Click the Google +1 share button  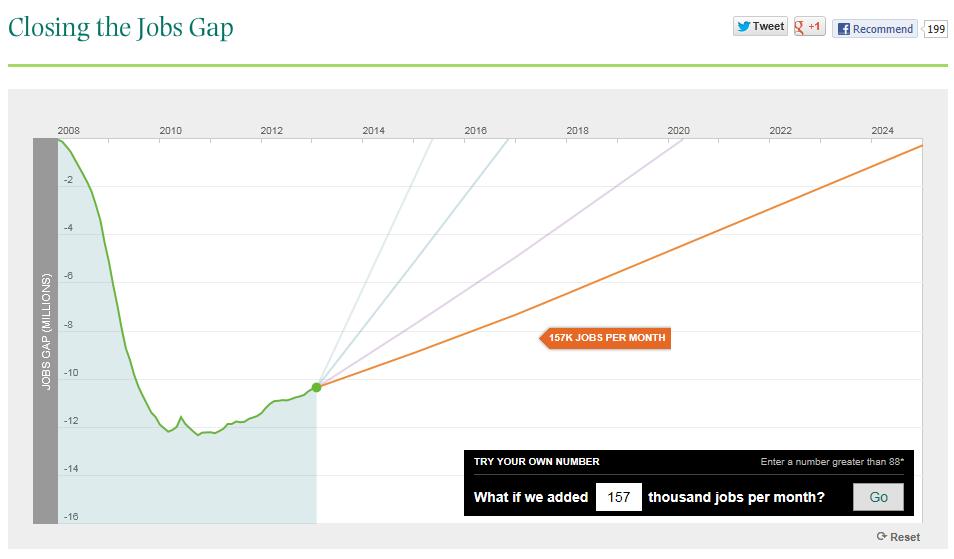[809, 27]
